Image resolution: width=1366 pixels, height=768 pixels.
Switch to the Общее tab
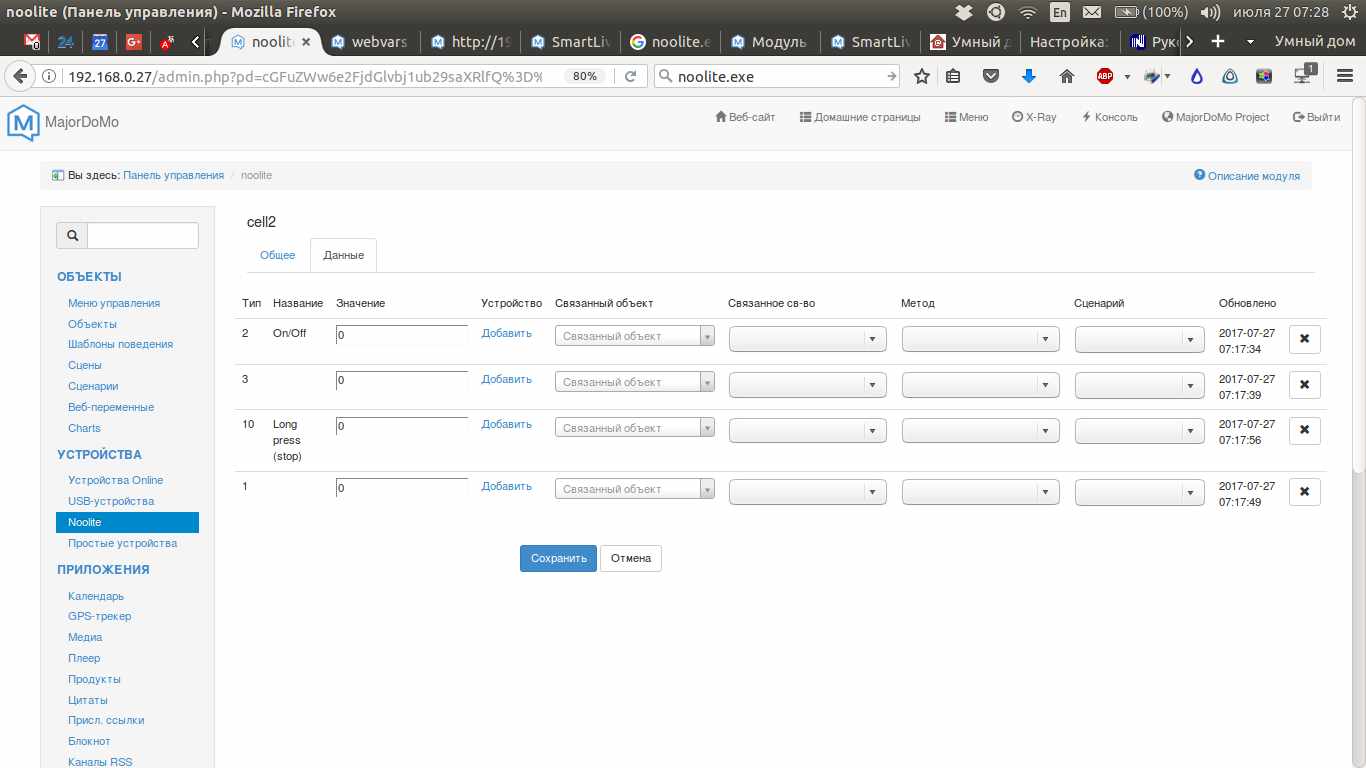point(278,255)
